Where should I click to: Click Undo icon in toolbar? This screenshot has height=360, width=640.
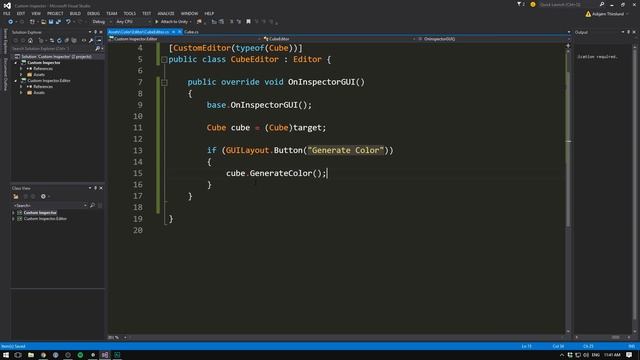(68, 22)
